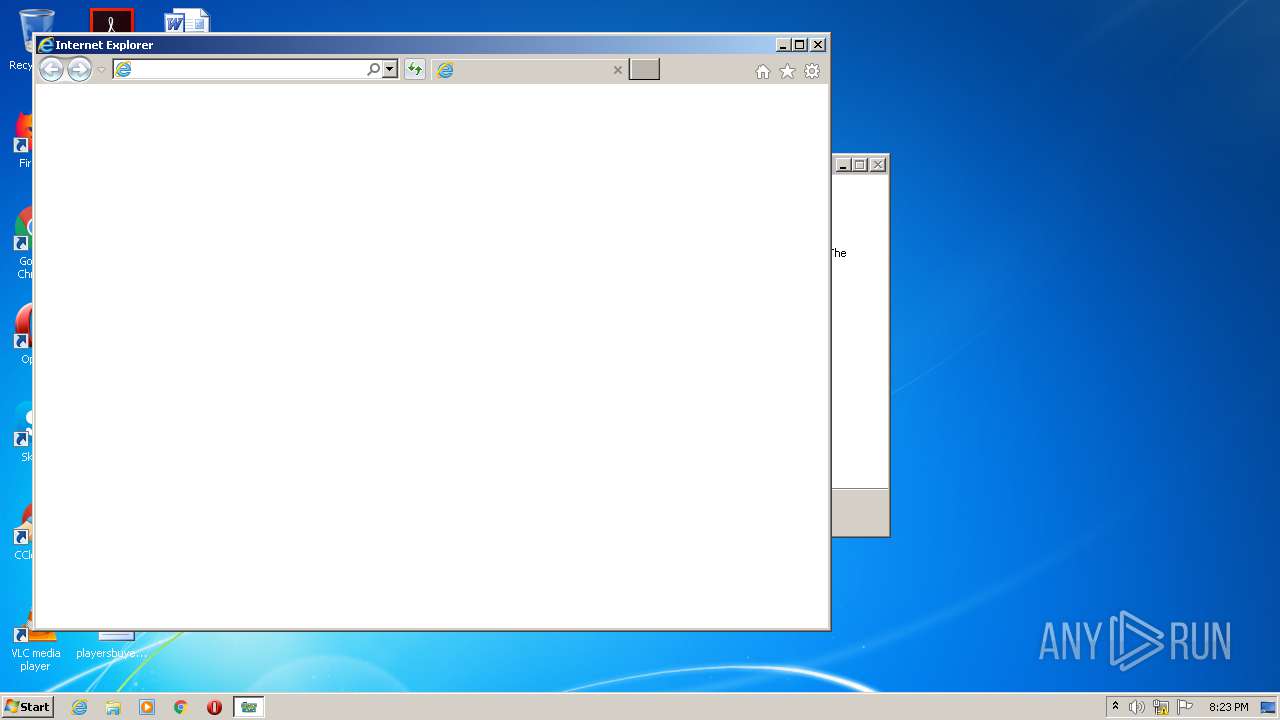Image resolution: width=1280 pixels, height=720 pixels.
Task: Minimize the background window behind Internet Explorer
Action: coord(843,165)
